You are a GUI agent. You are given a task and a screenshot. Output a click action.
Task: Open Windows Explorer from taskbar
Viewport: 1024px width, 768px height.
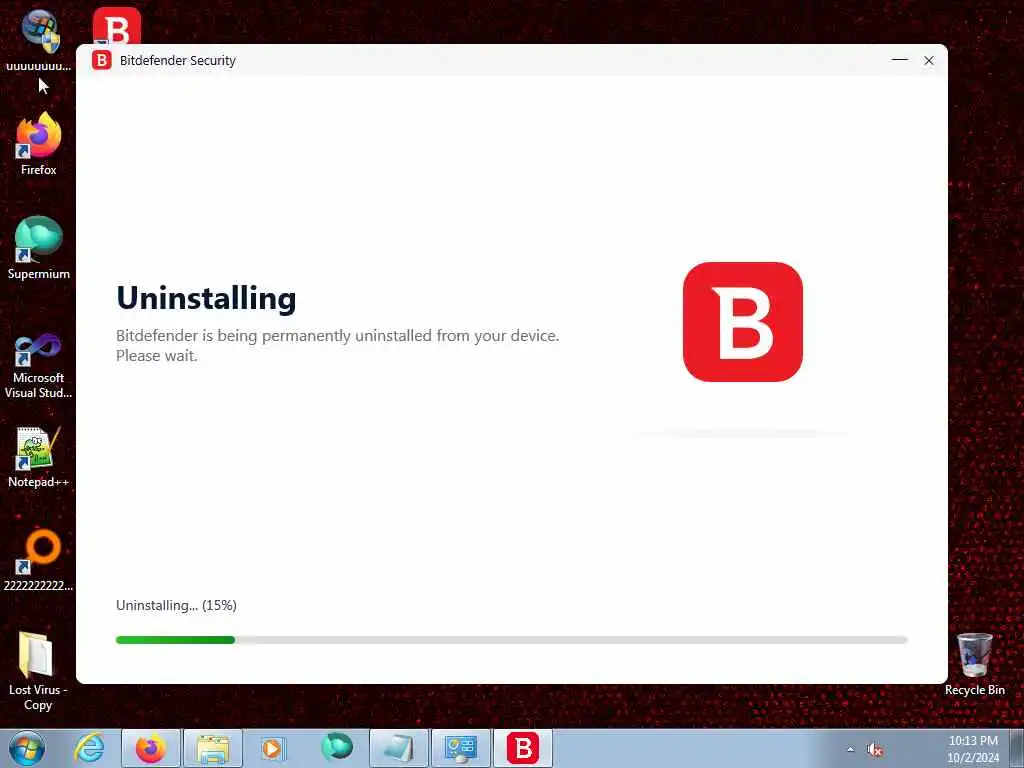pos(213,748)
